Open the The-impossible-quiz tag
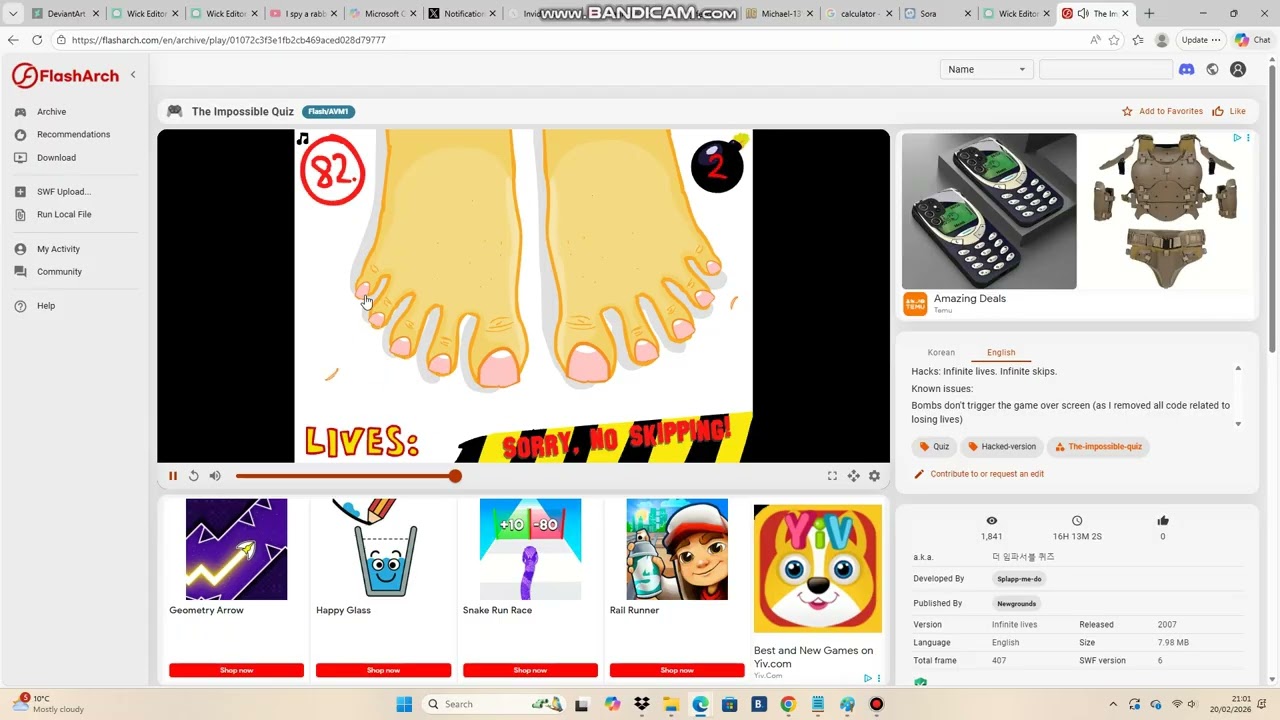 1098,447
